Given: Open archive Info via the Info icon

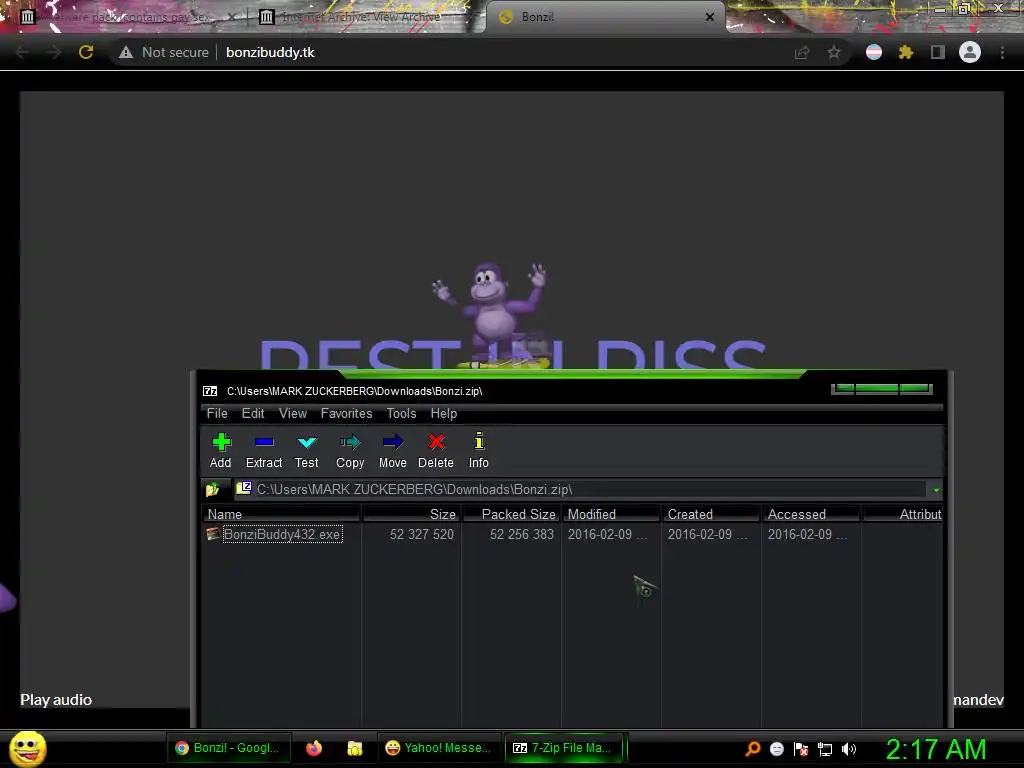Looking at the screenshot, I should click(479, 451).
